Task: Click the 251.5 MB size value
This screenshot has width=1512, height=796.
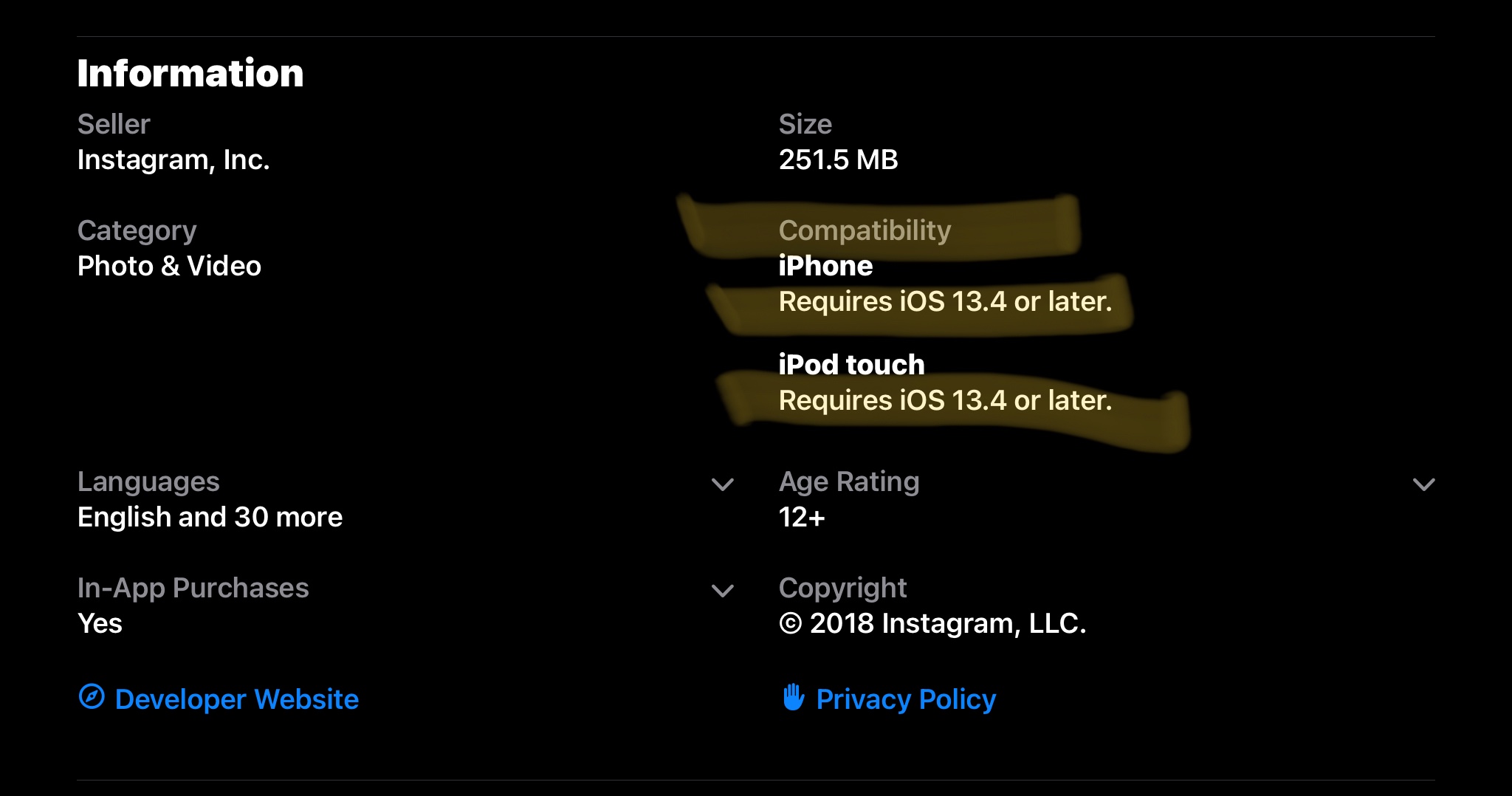Action: click(x=838, y=160)
